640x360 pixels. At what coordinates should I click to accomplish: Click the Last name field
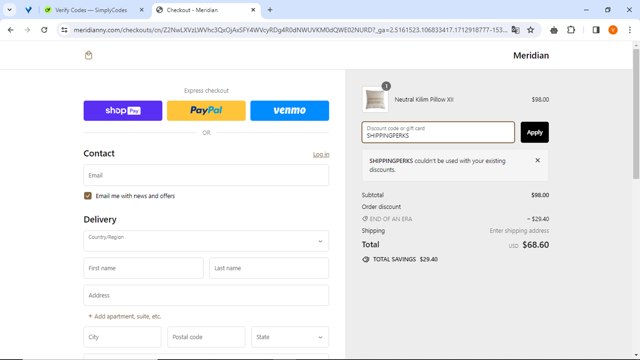269,268
